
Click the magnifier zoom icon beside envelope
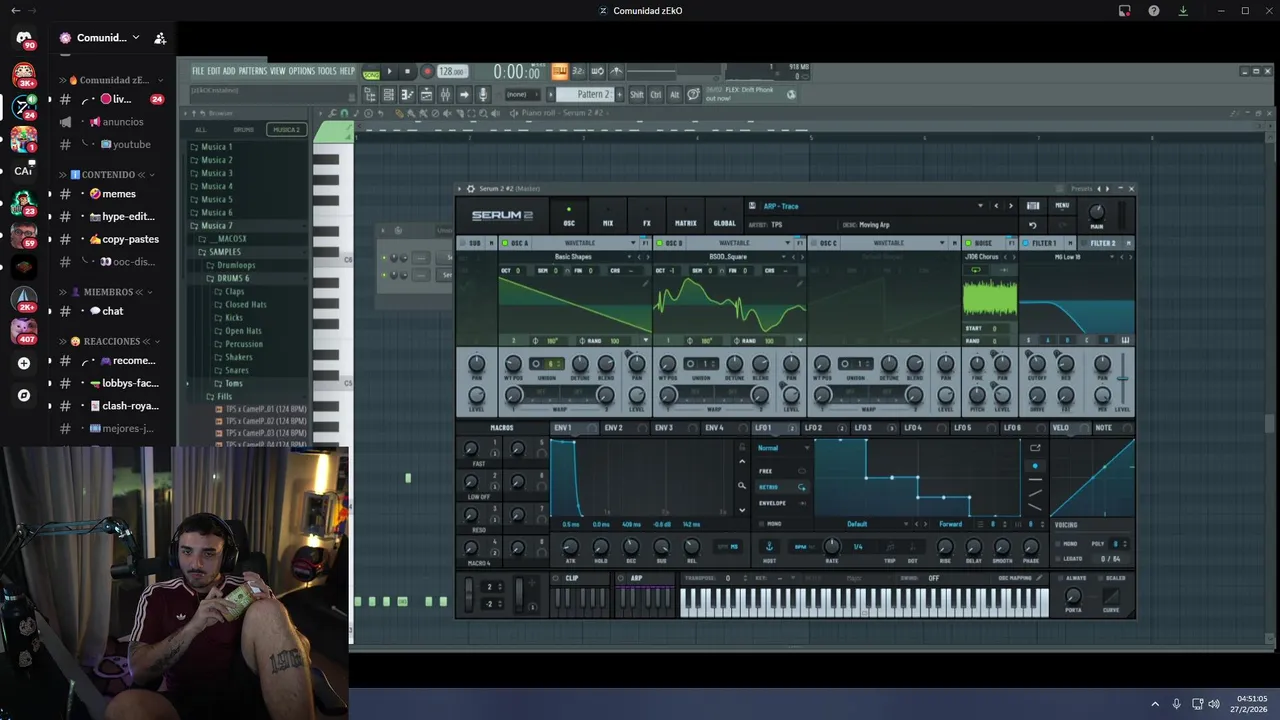742,486
